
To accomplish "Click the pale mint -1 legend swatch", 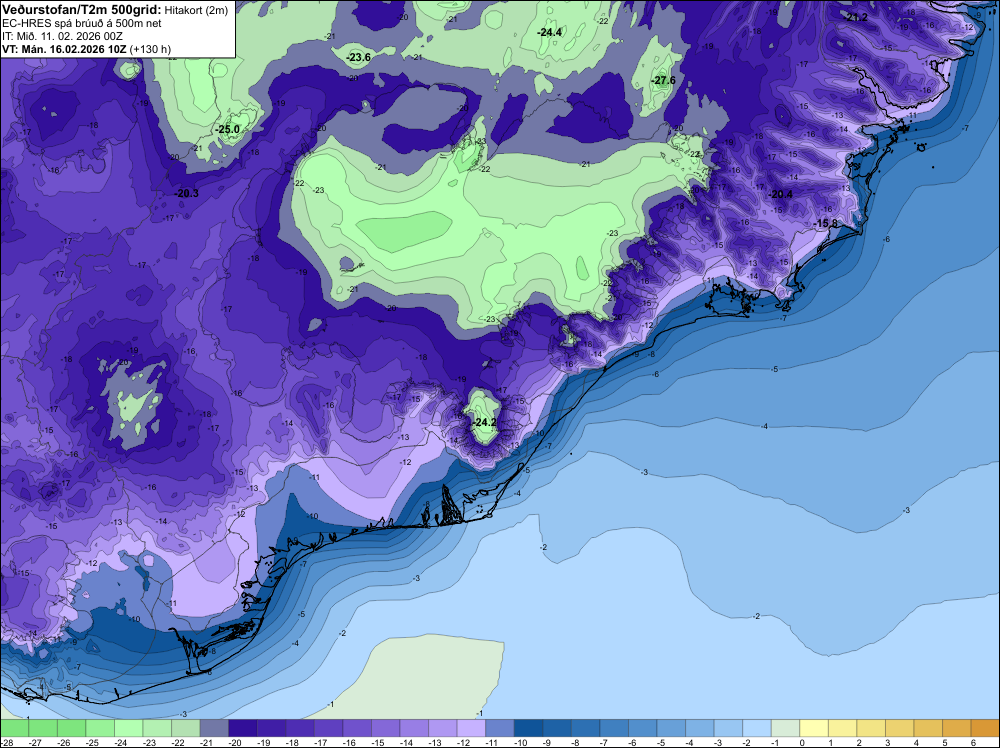I will pyautogui.click(x=785, y=728).
